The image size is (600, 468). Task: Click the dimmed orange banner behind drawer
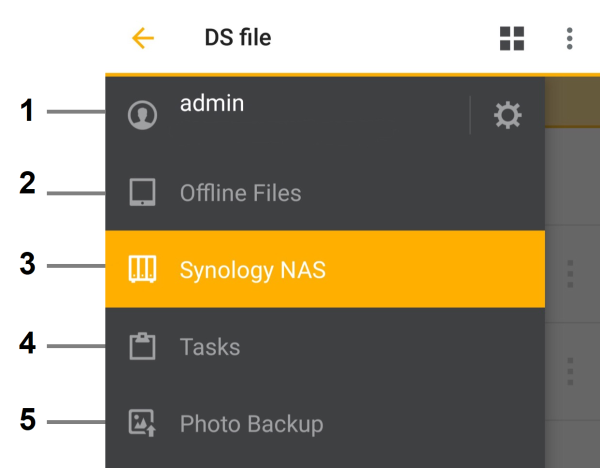click(572, 102)
